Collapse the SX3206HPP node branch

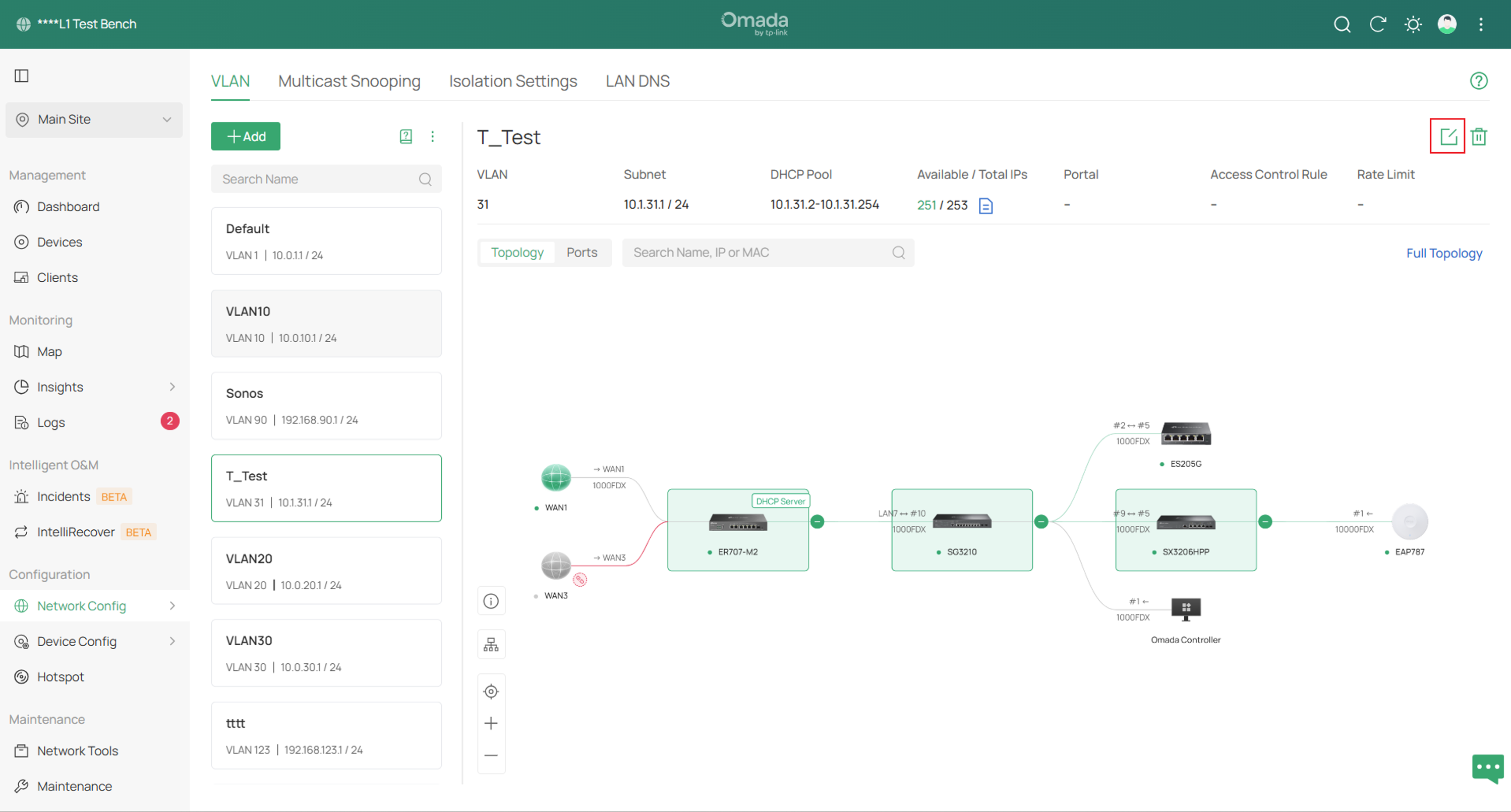click(1265, 521)
